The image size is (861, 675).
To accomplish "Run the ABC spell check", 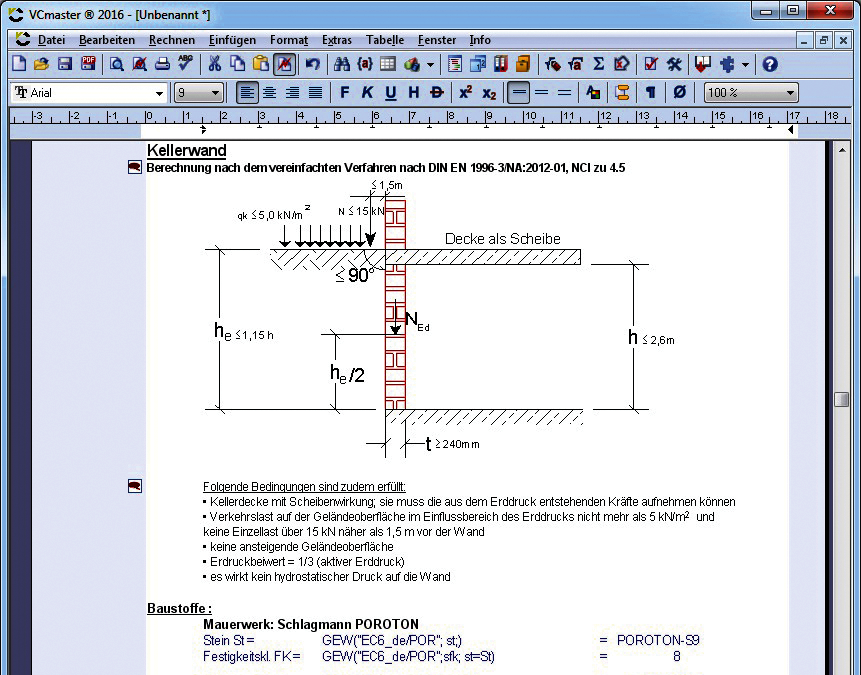I will tap(186, 63).
